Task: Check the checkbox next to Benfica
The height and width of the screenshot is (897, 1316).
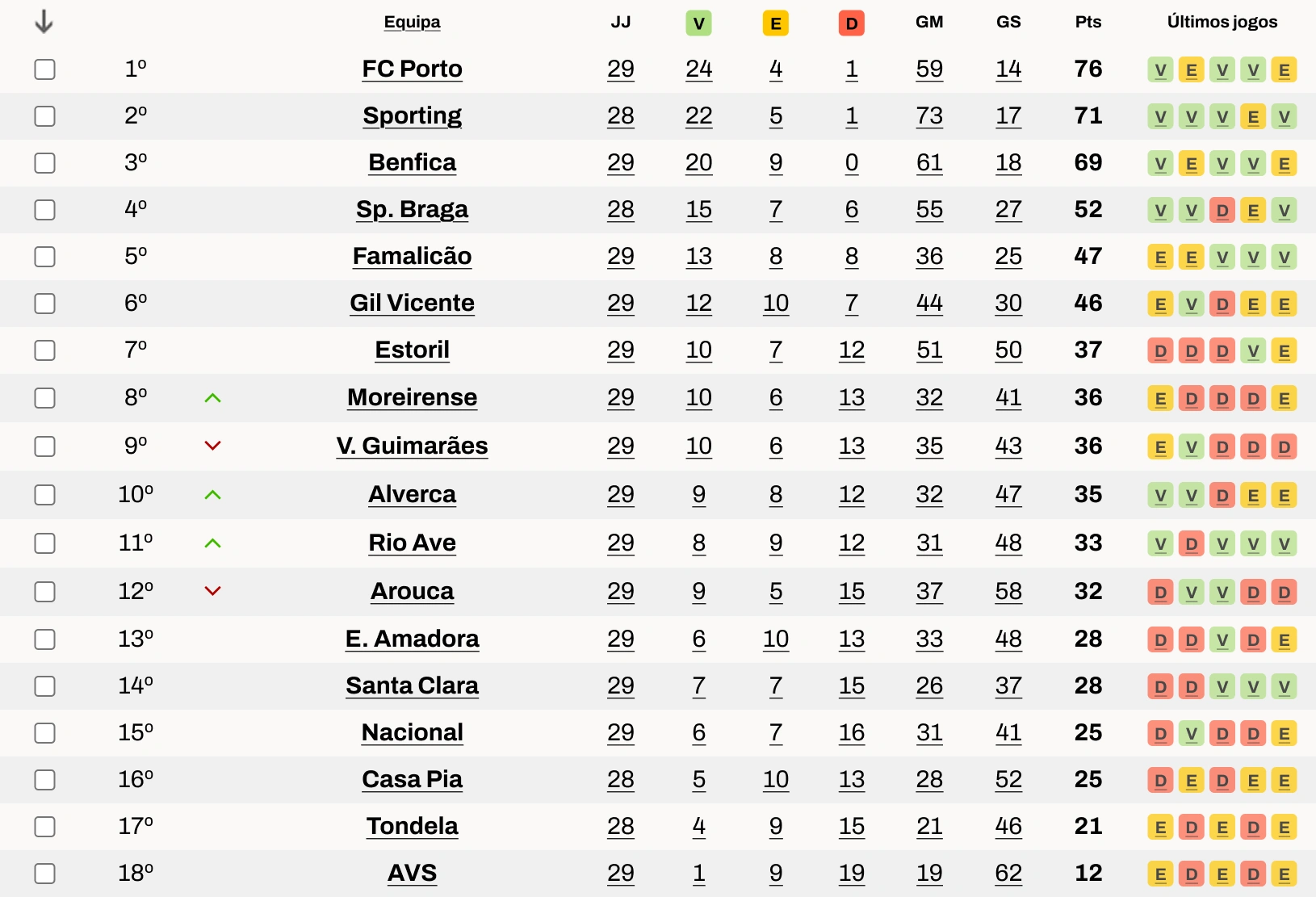Action: (44, 163)
